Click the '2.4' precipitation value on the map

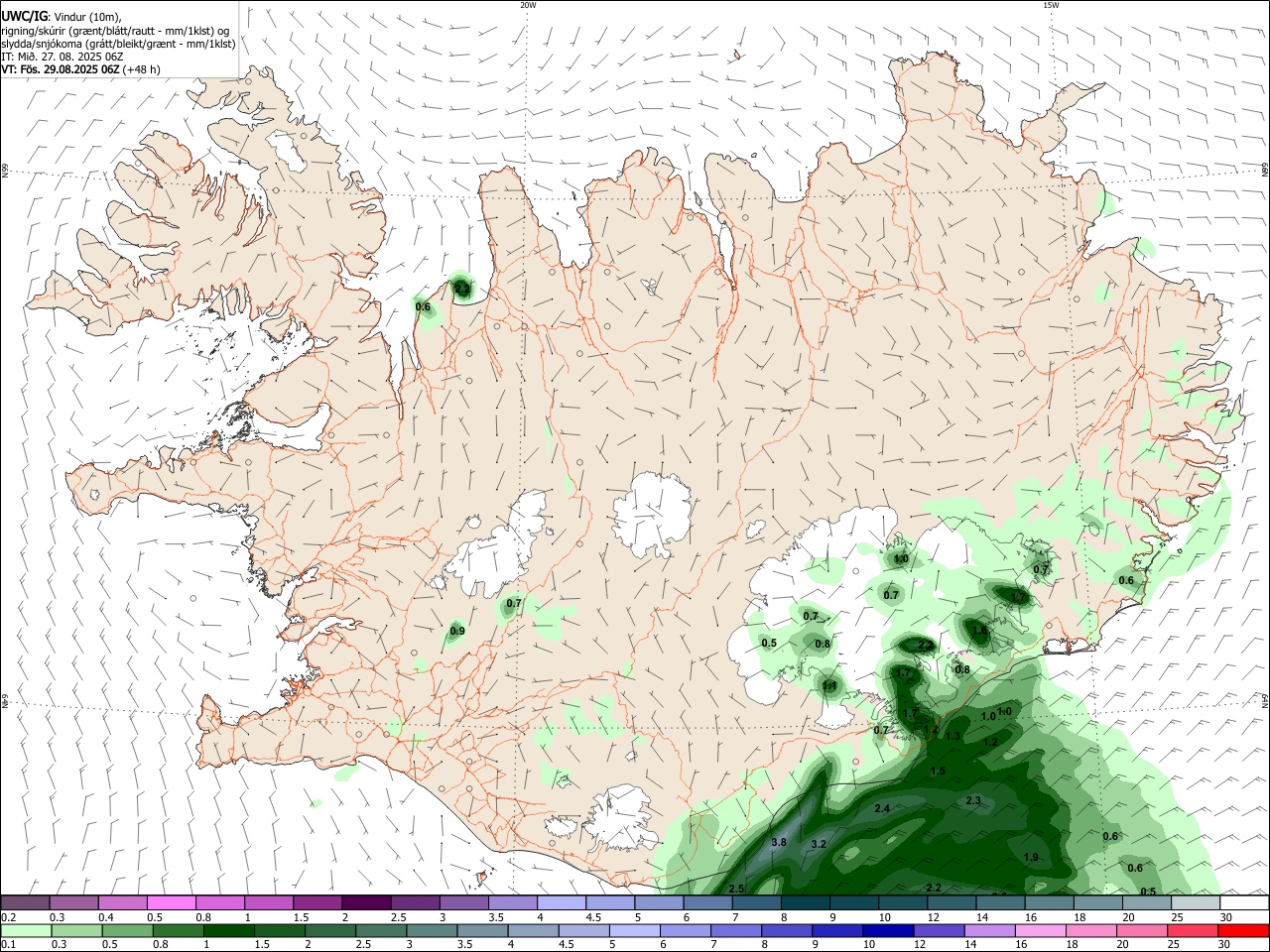pyautogui.click(x=882, y=808)
